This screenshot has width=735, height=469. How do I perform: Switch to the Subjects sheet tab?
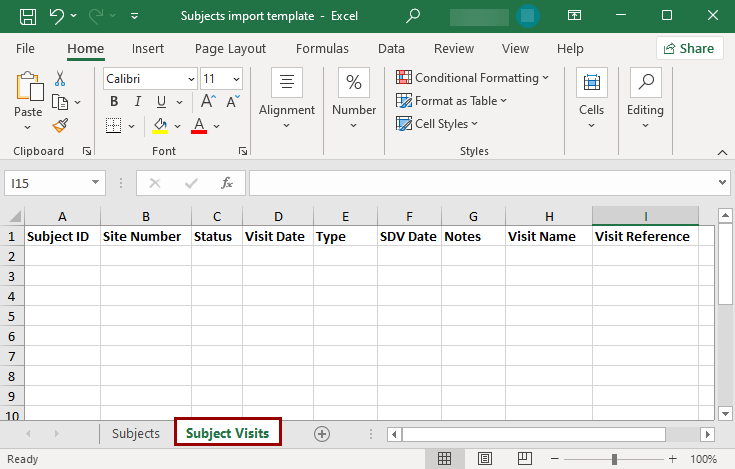136,433
